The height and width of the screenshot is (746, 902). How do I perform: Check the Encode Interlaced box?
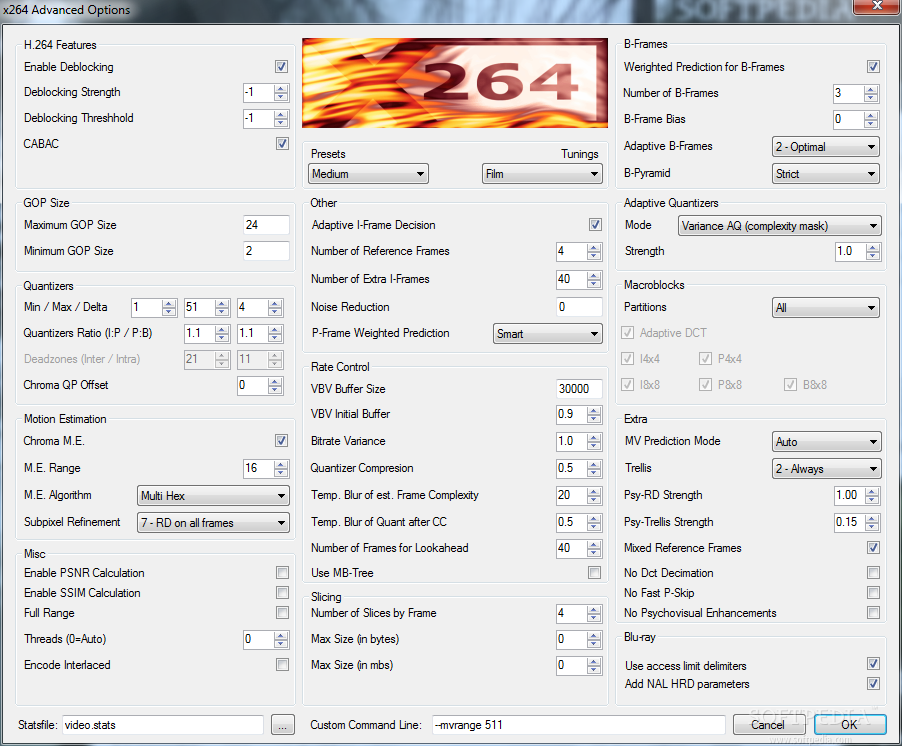coord(282,664)
